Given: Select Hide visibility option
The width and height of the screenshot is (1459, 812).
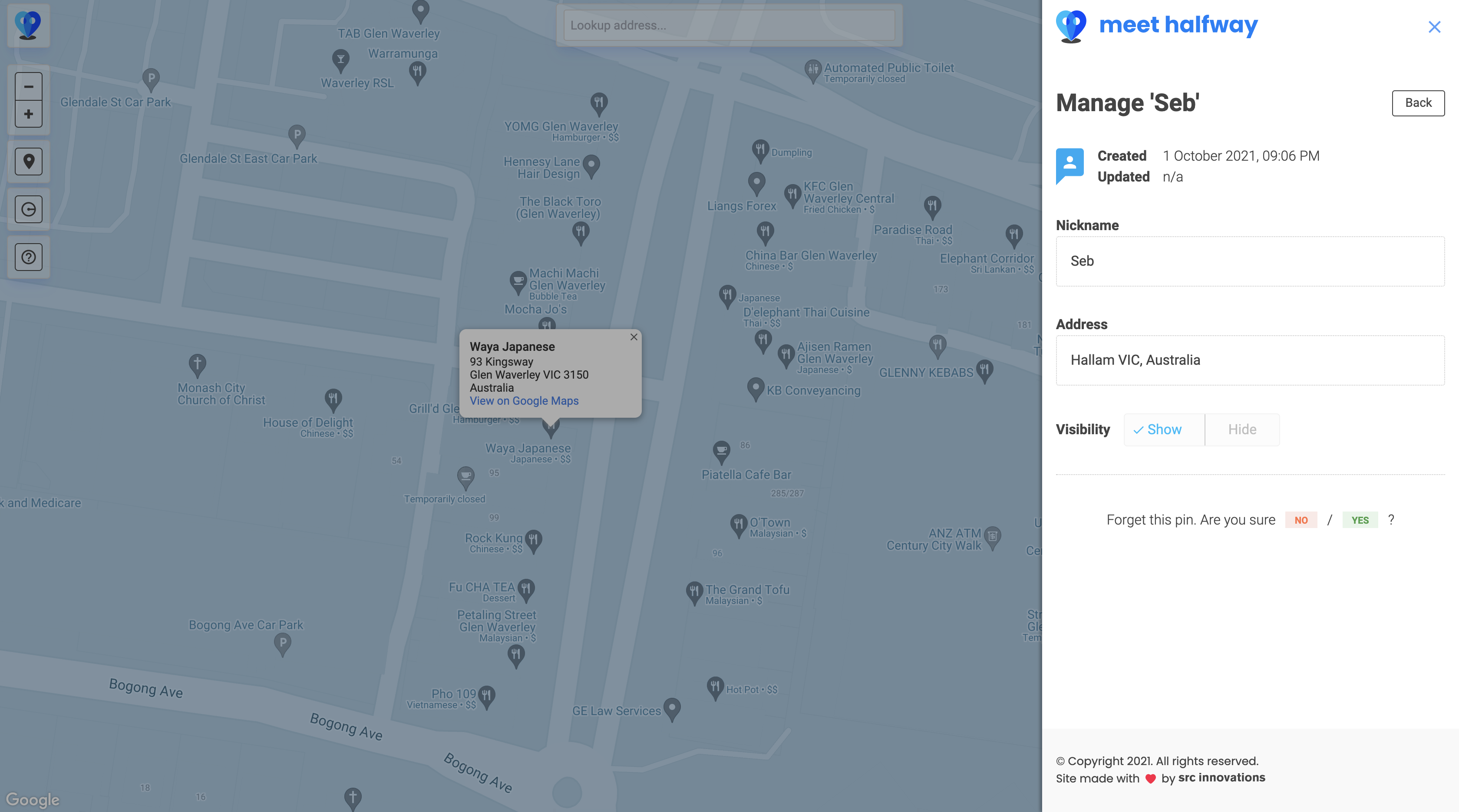Looking at the screenshot, I should 1242,430.
